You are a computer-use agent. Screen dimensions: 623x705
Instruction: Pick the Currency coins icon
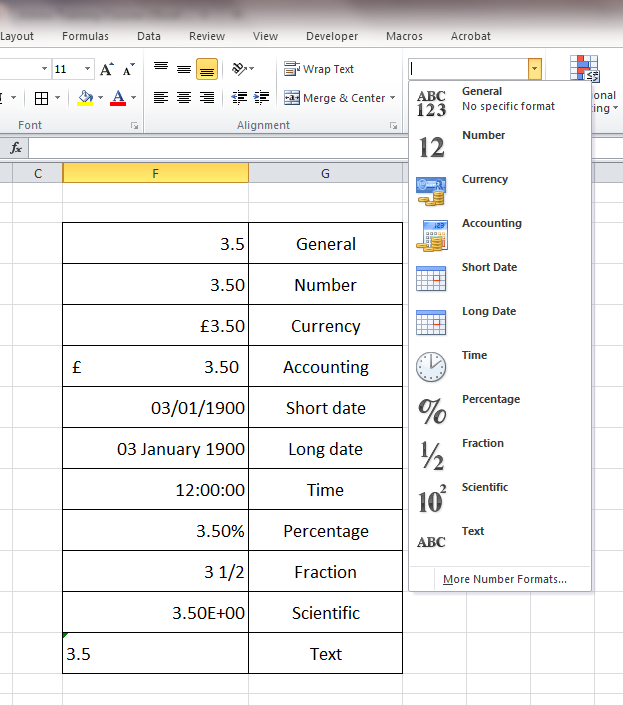(432, 192)
